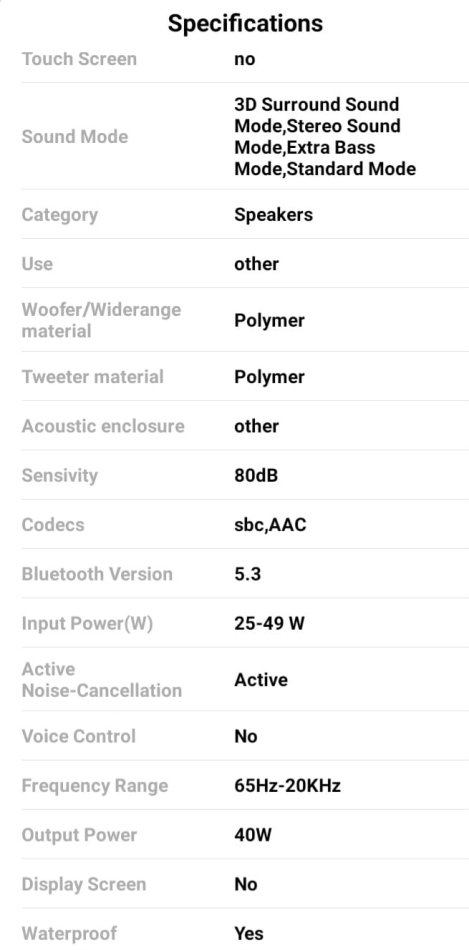Image resolution: width=469 pixels, height=950 pixels.
Task: Select the Voice Control value No
Action: (245, 736)
